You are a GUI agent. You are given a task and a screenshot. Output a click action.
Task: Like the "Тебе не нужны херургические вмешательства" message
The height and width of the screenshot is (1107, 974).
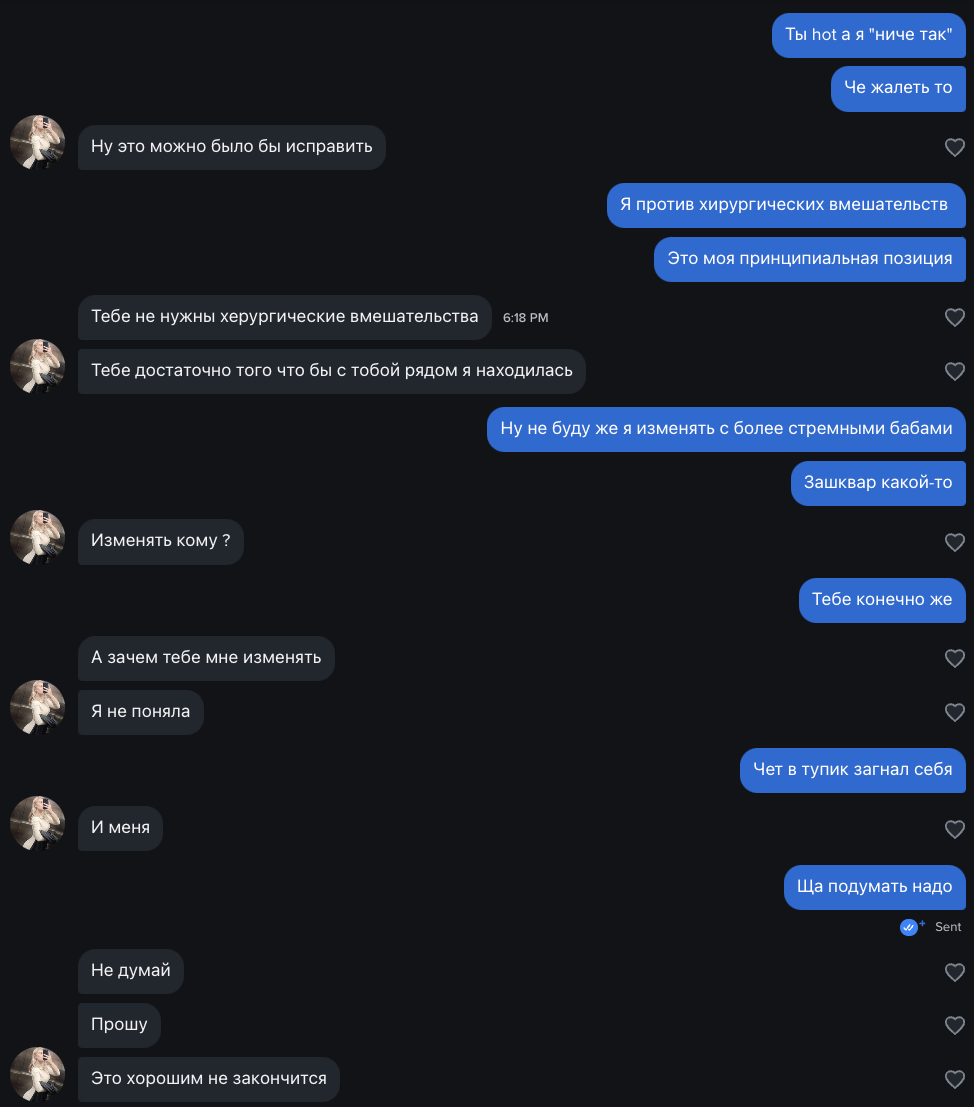(x=955, y=318)
